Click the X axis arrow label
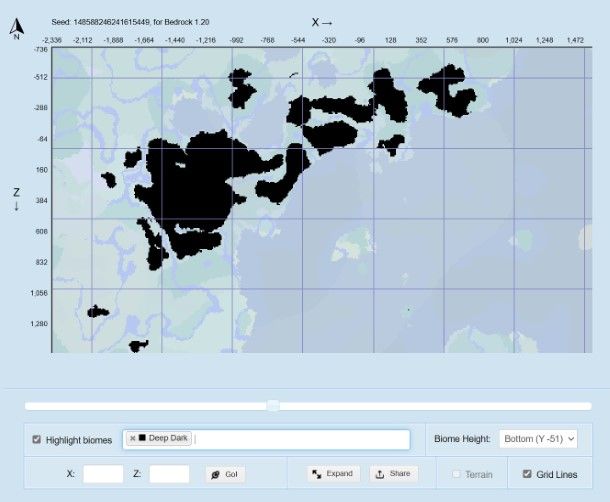The width and height of the screenshot is (610, 502). [322, 21]
